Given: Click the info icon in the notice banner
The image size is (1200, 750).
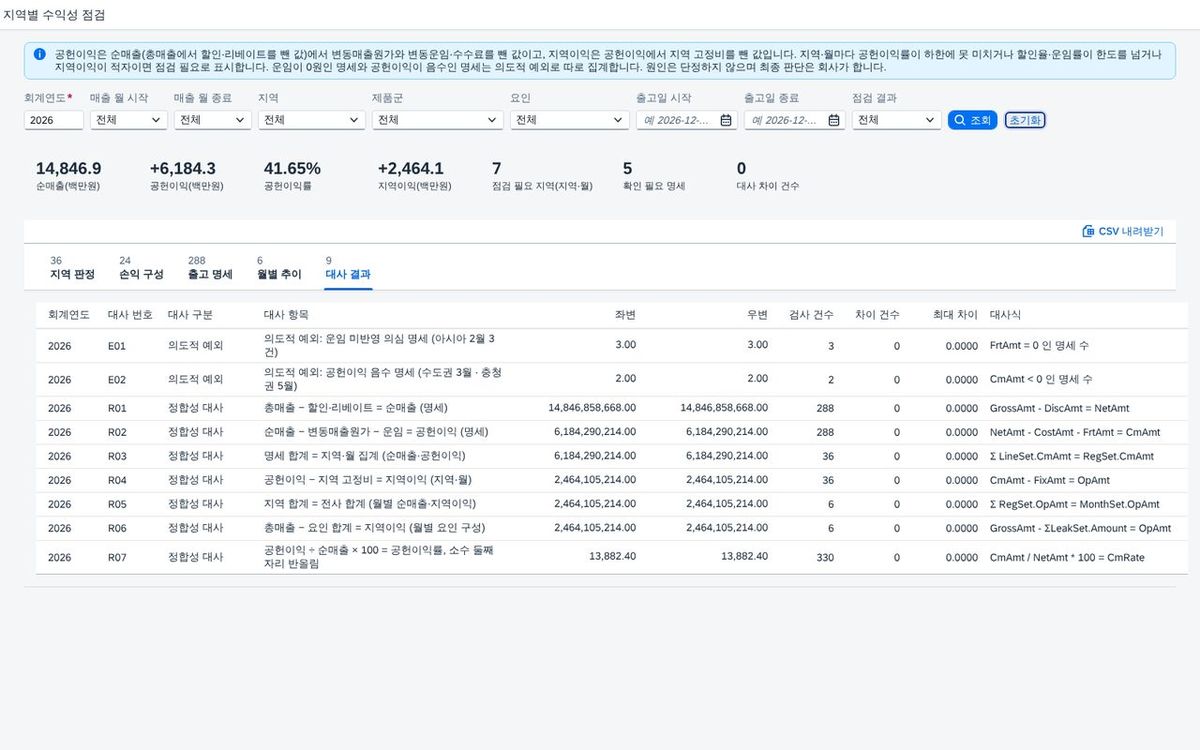Looking at the screenshot, I should 39,54.
